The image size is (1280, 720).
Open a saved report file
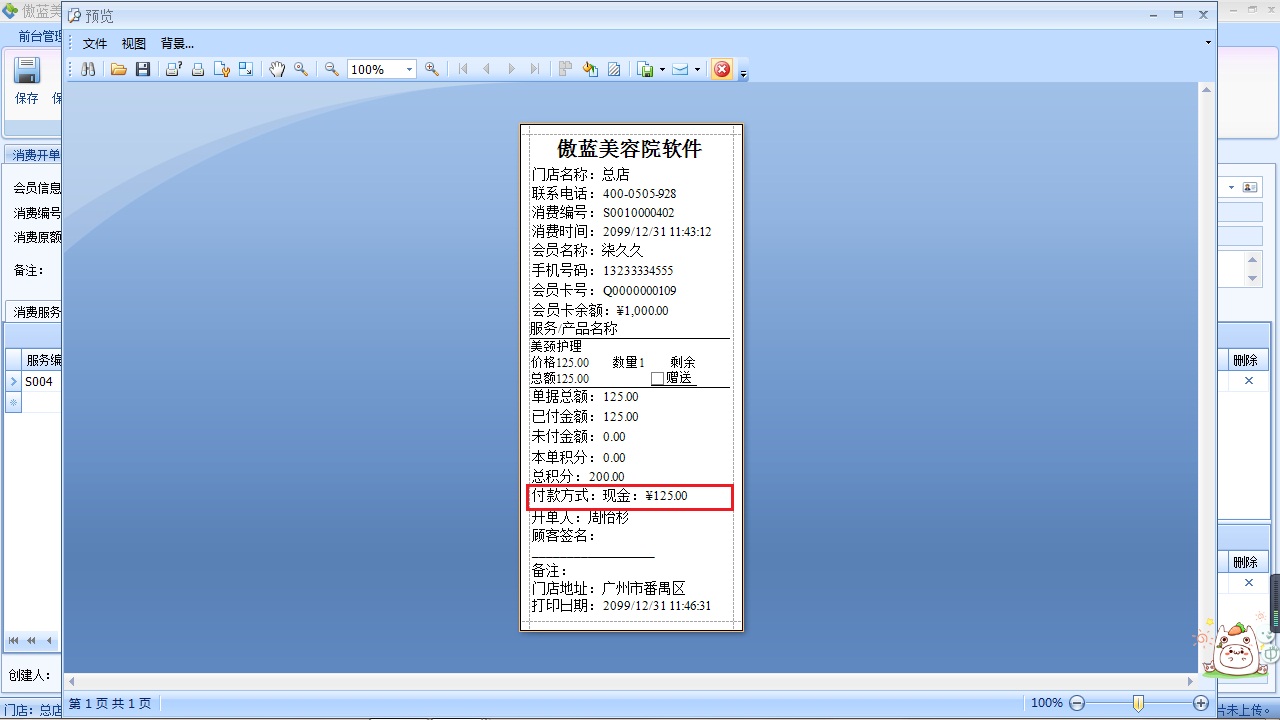(x=118, y=69)
